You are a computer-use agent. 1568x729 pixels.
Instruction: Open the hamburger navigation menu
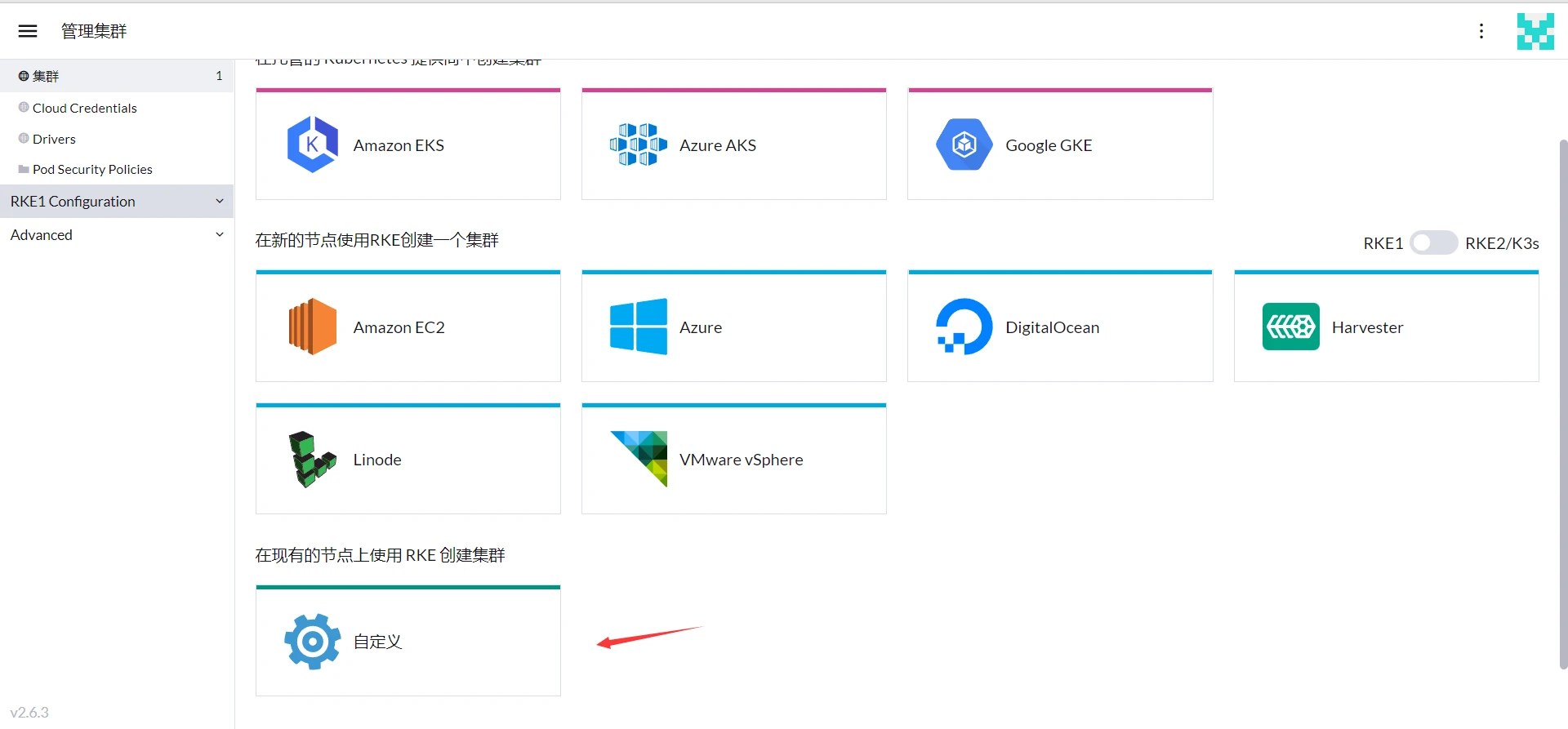28,31
